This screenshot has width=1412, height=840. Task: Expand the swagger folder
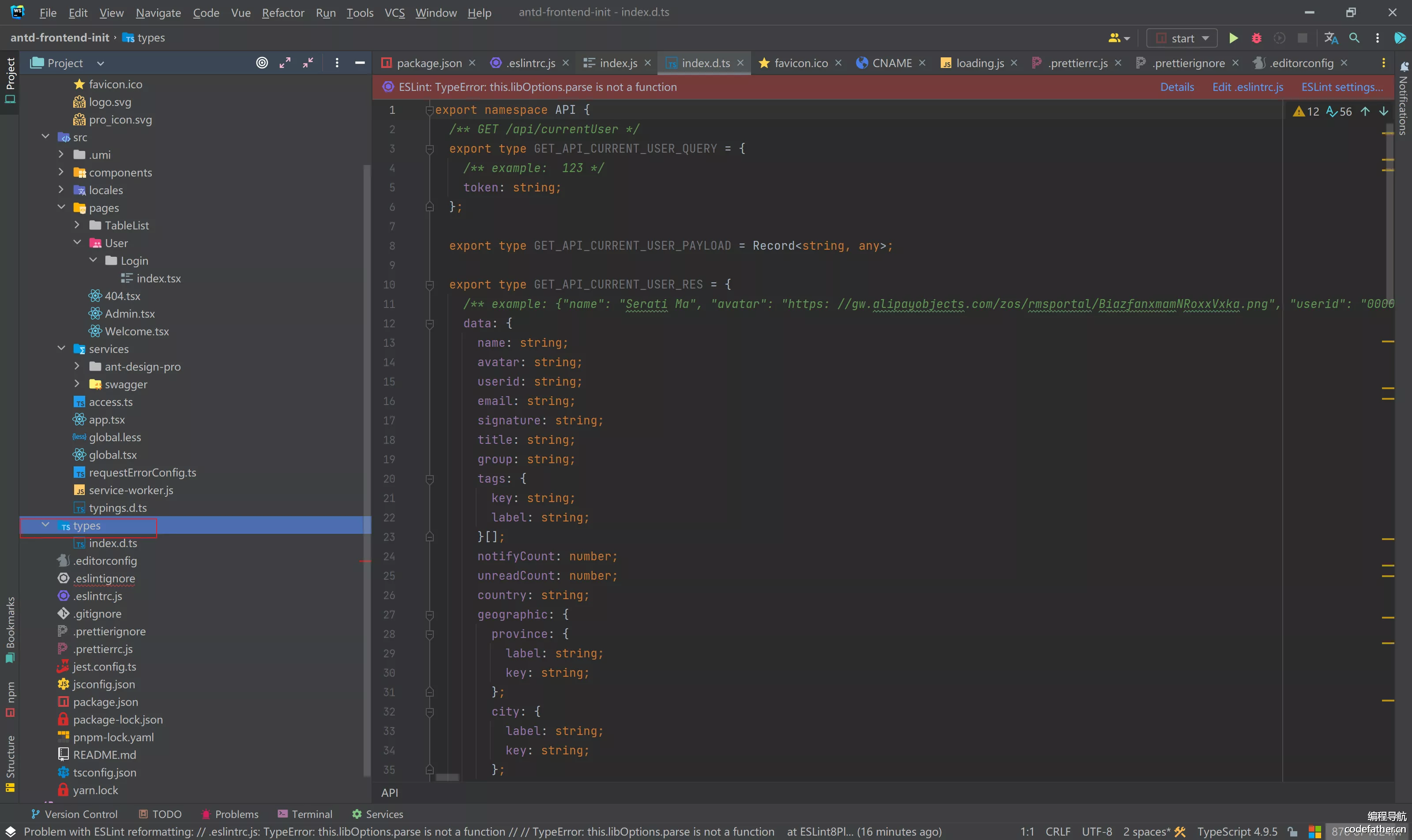(x=77, y=384)
